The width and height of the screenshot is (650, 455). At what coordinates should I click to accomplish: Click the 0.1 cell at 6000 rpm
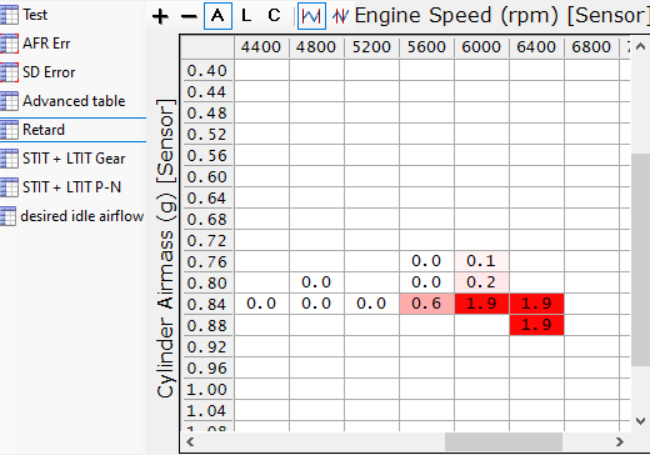(481, 261)
